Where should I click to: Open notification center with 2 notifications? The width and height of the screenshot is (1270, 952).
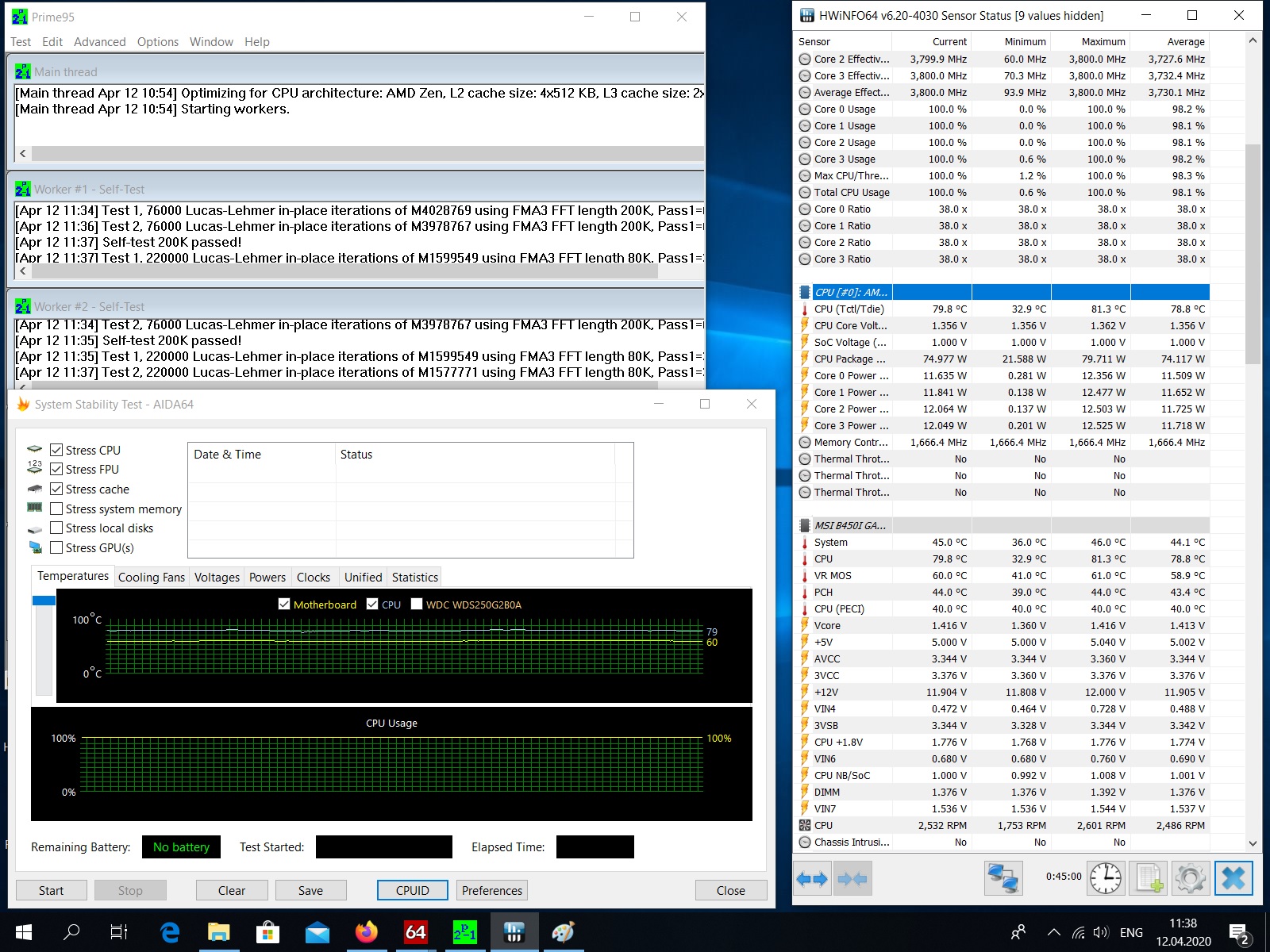1238,933
